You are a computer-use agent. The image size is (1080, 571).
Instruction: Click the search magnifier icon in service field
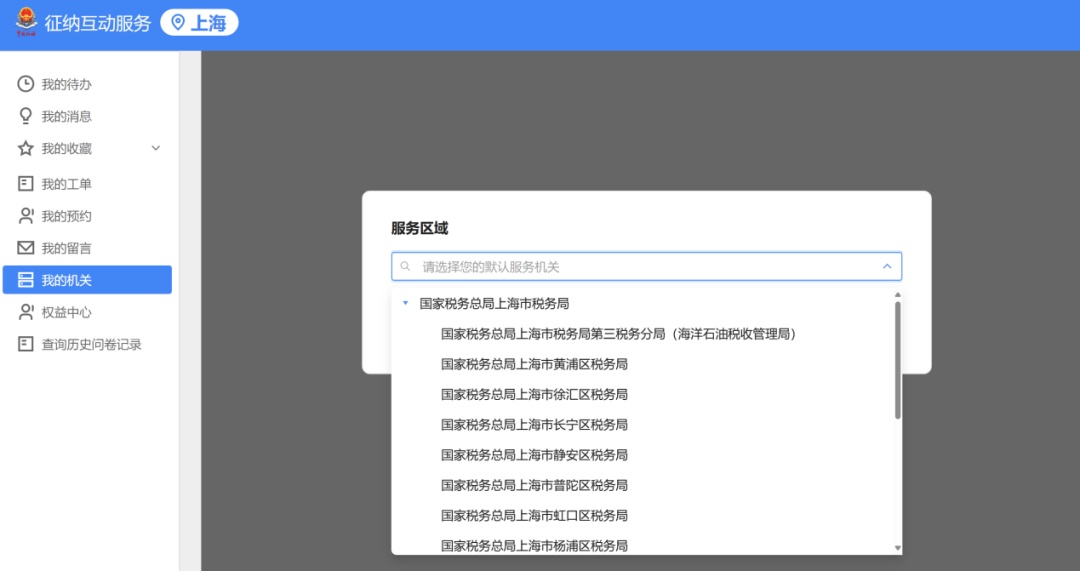[x=405, y=267]
